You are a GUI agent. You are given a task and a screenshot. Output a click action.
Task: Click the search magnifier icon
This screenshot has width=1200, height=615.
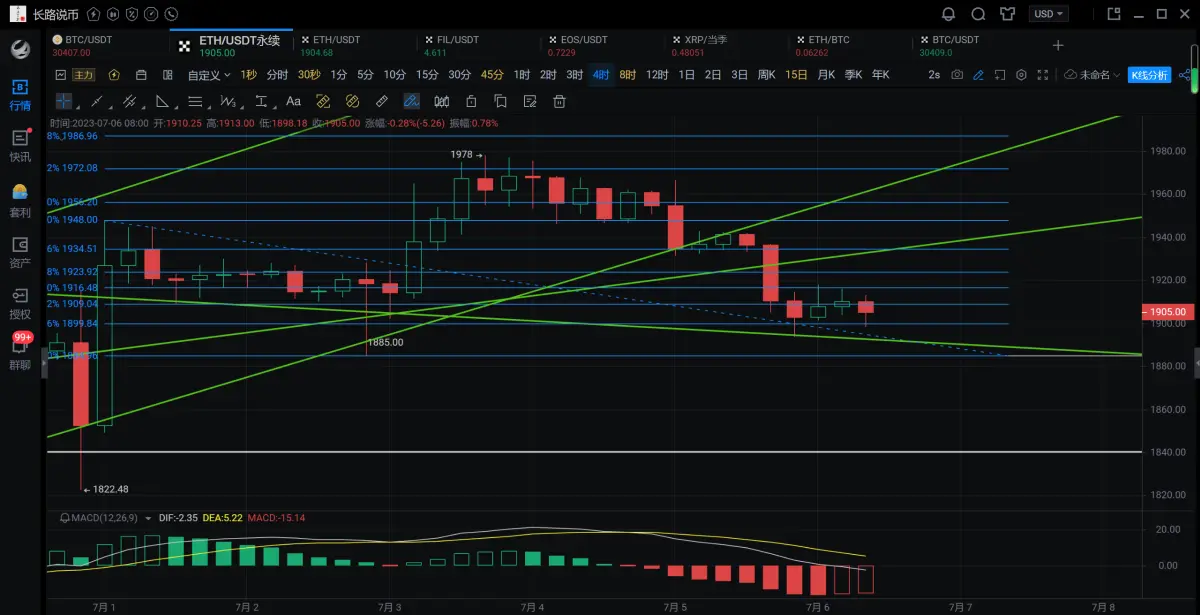(x=979, y=14)
